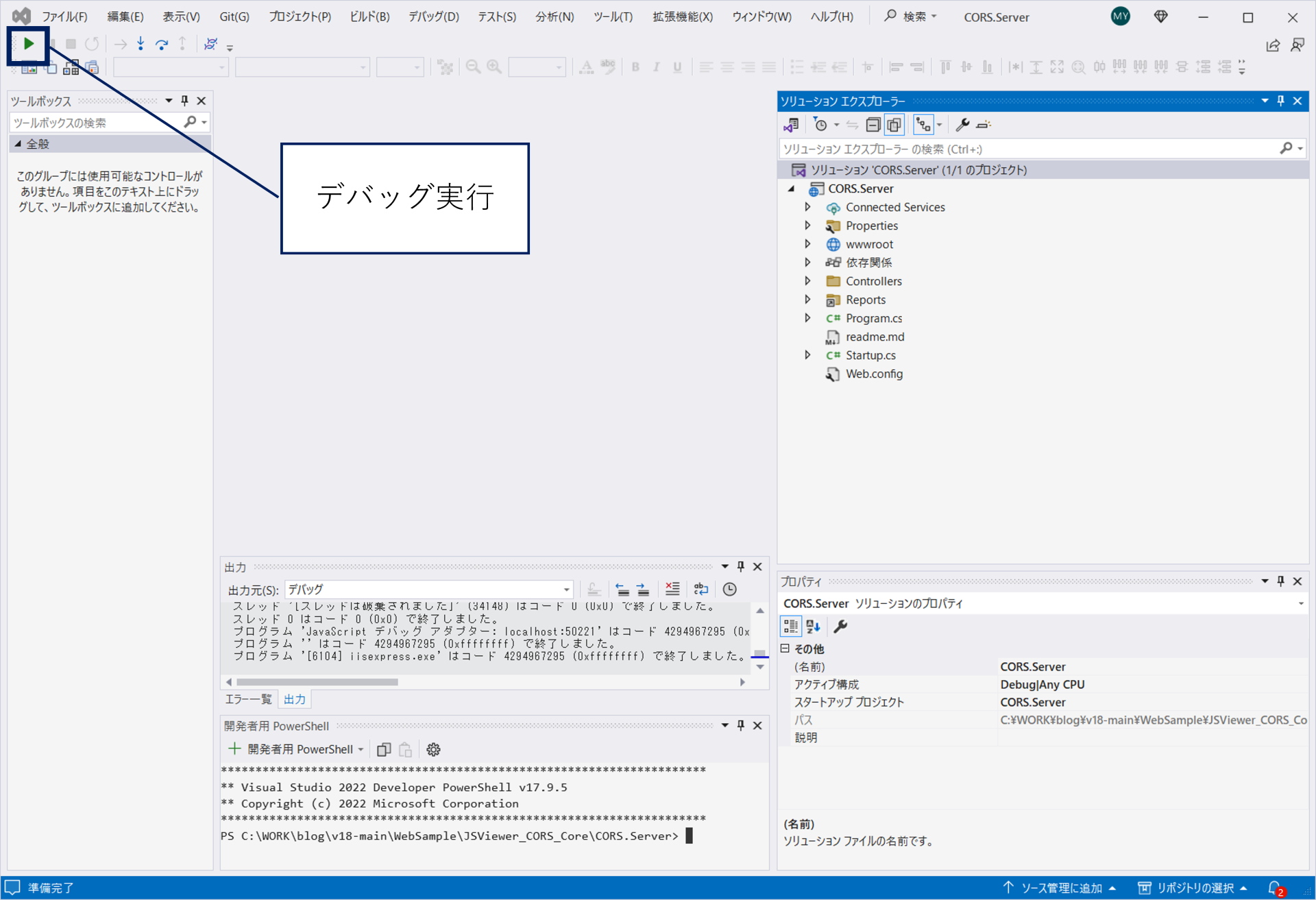
Task: Click the Preview Selected Items icon
Action: coord(984,125)
